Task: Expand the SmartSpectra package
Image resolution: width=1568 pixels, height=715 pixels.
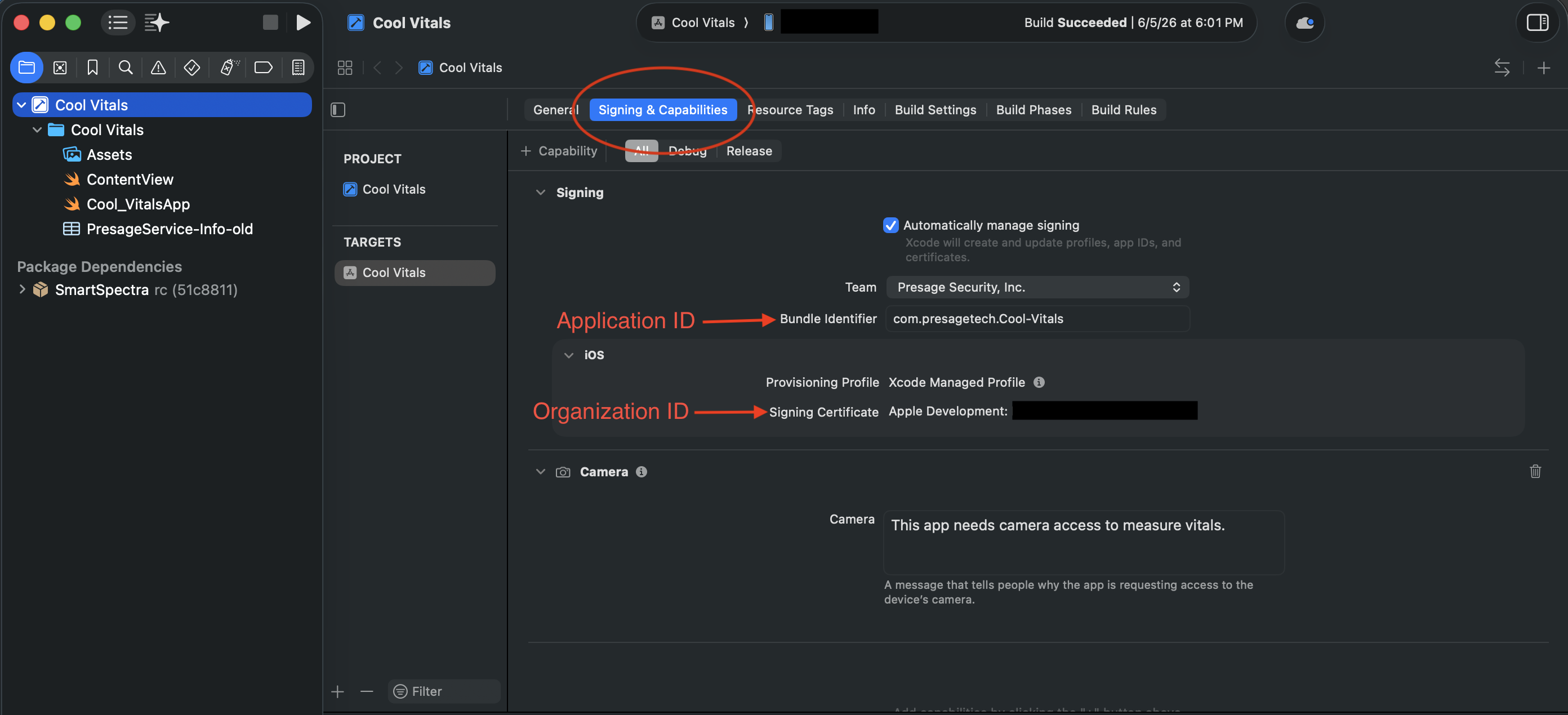Action: tap(22, 289)
